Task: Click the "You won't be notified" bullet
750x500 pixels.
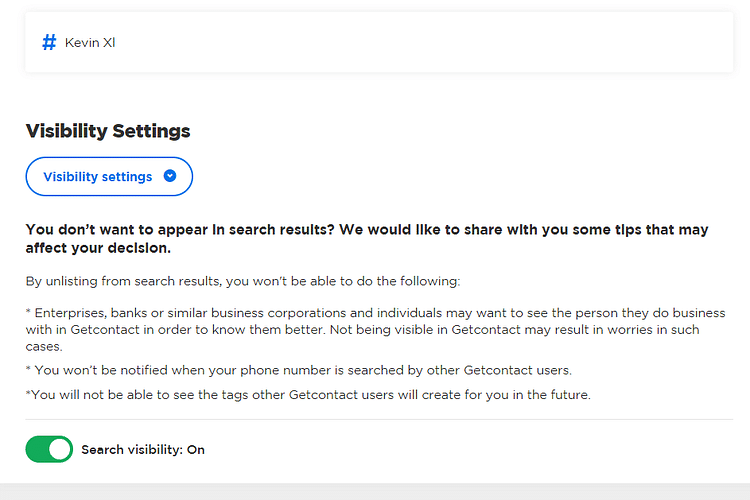Action: [x=299, y=370]
